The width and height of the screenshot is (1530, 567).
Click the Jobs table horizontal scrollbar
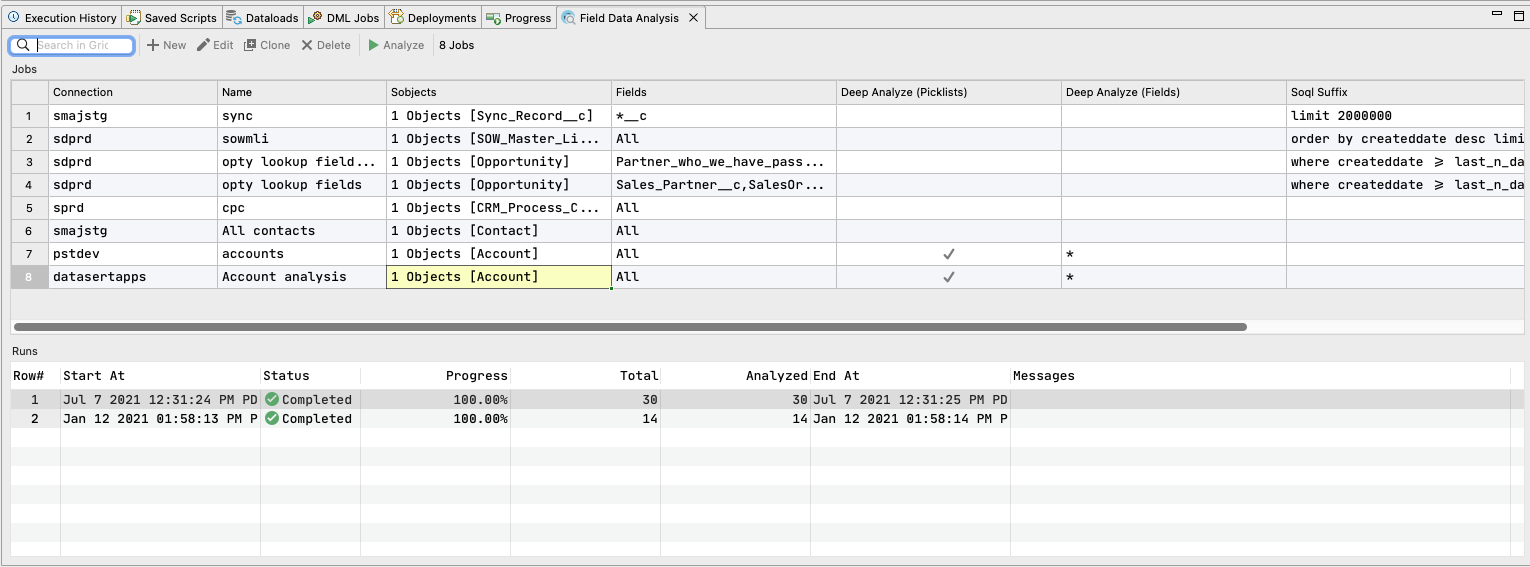(630, 327)
